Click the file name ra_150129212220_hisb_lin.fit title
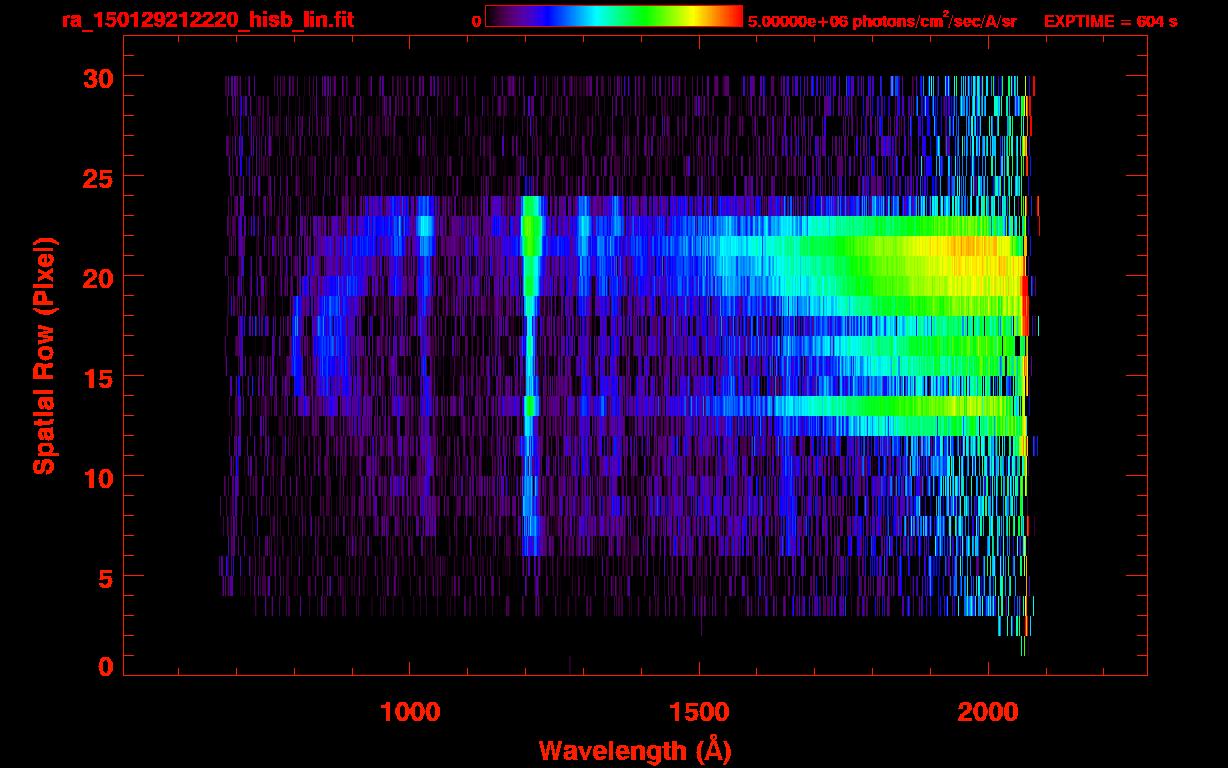 pyautogui.click(x=207, y=20)
